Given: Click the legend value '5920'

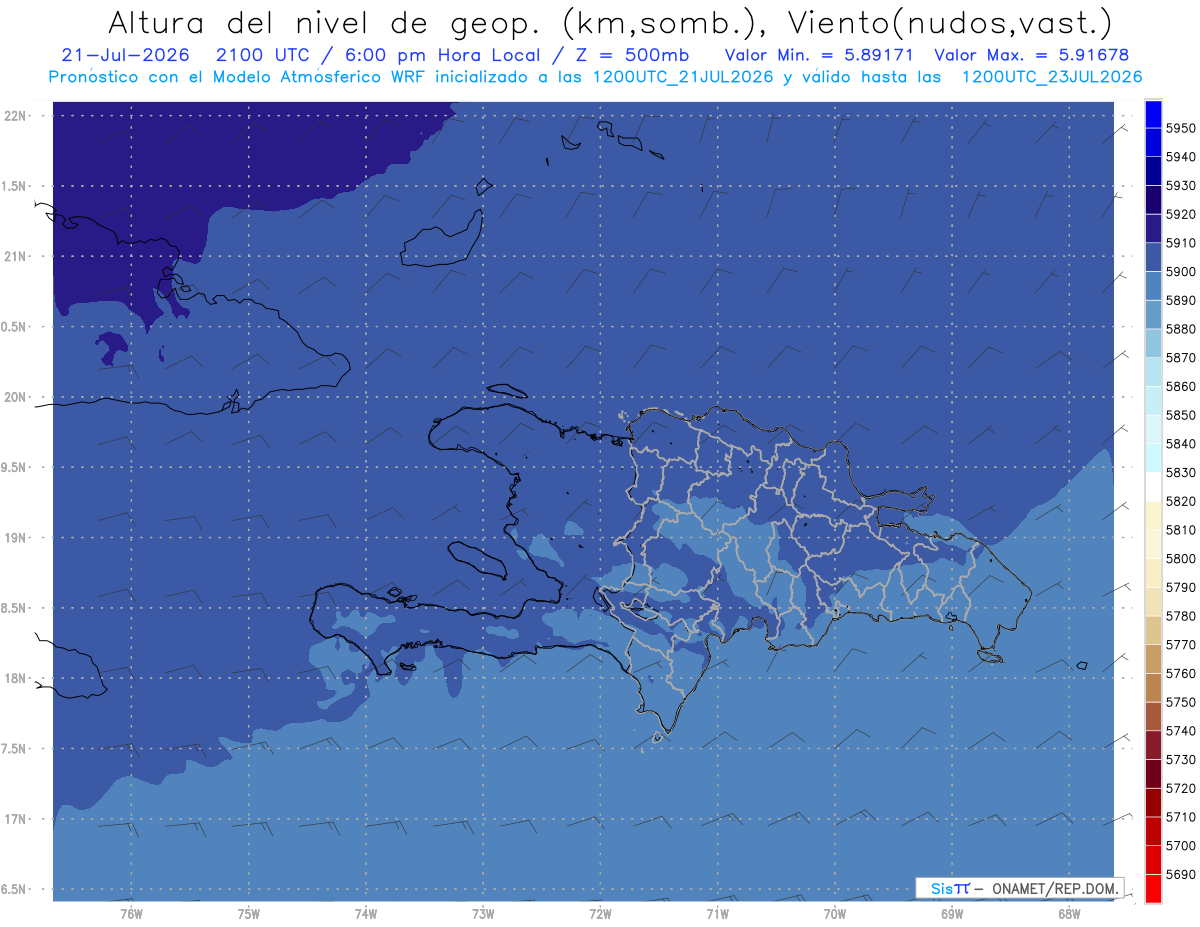Looking at the screenshot, I should coord(1180,214).
